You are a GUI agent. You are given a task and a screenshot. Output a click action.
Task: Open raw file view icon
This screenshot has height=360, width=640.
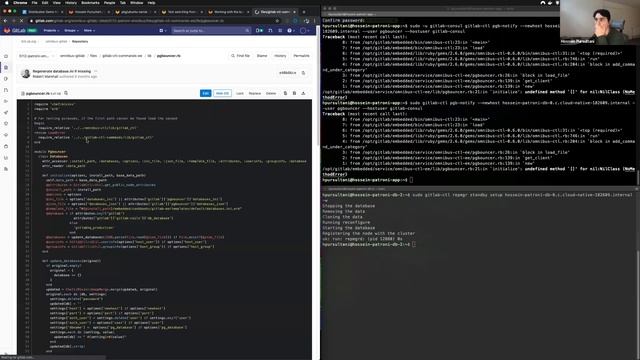click(x=294, y=93)
